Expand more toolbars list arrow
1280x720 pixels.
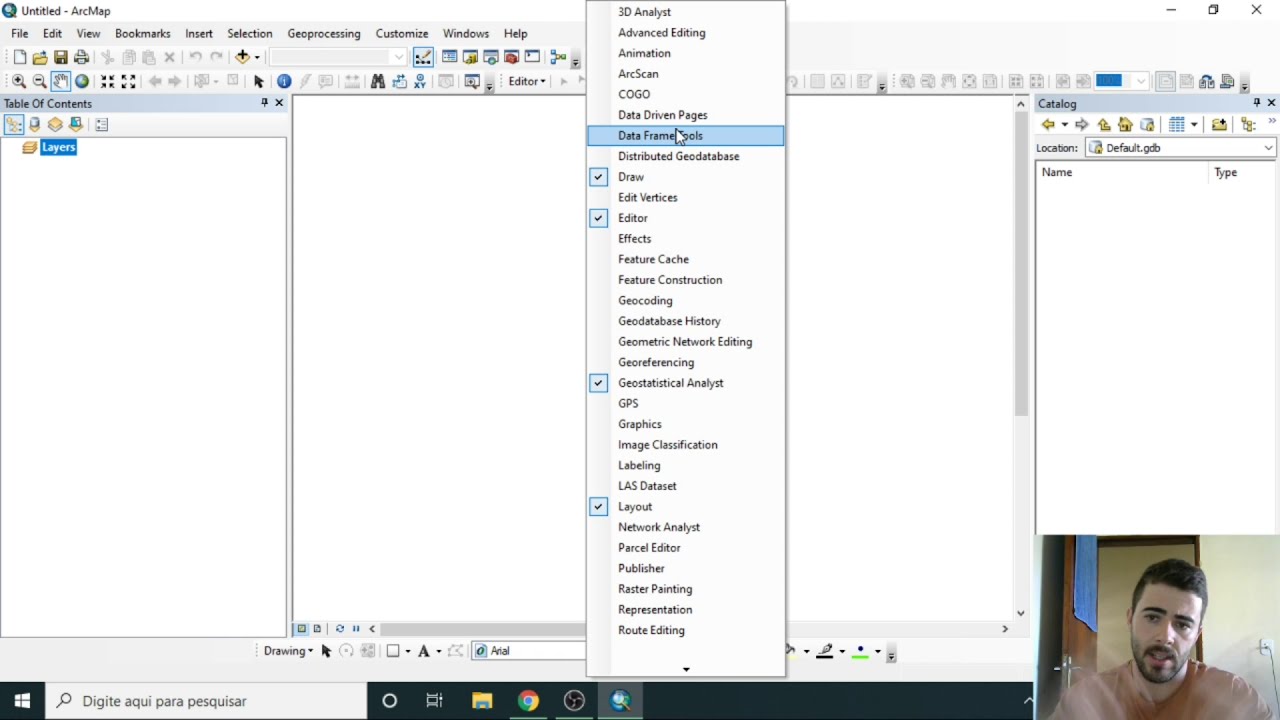(686, 669)
